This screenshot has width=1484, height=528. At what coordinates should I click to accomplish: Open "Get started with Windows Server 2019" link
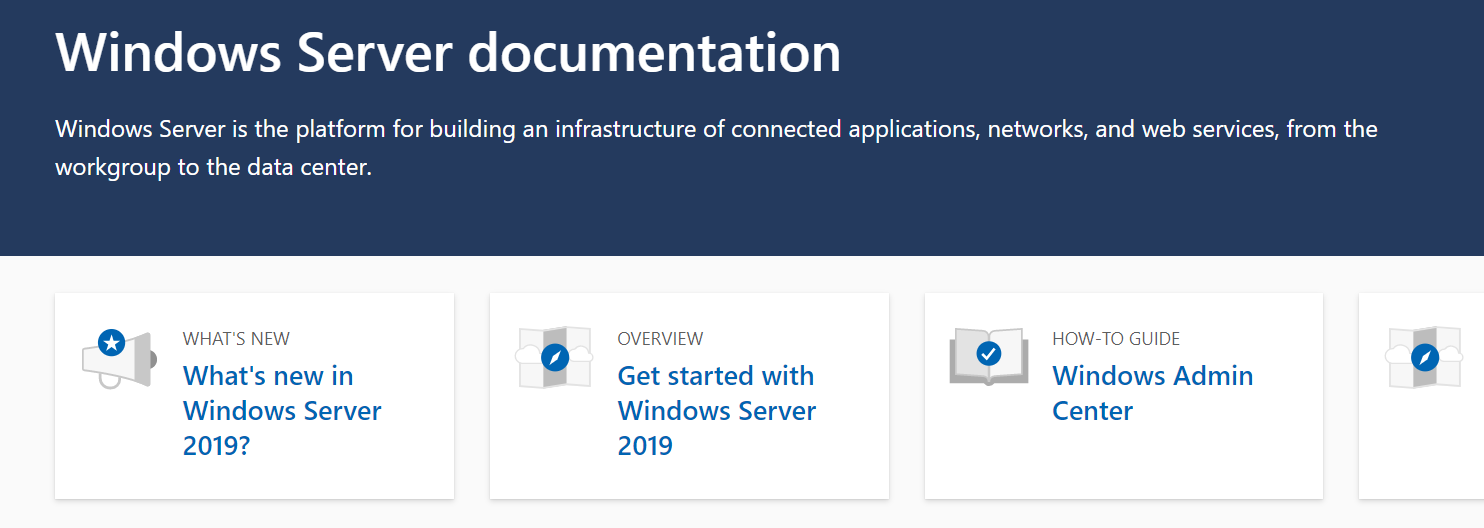click(717, 410)
